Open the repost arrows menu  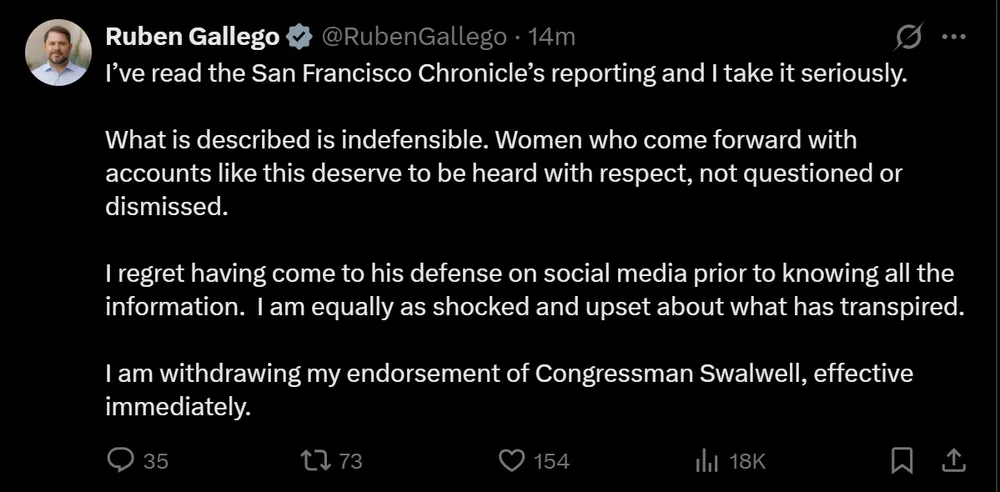tap(316, 460)
